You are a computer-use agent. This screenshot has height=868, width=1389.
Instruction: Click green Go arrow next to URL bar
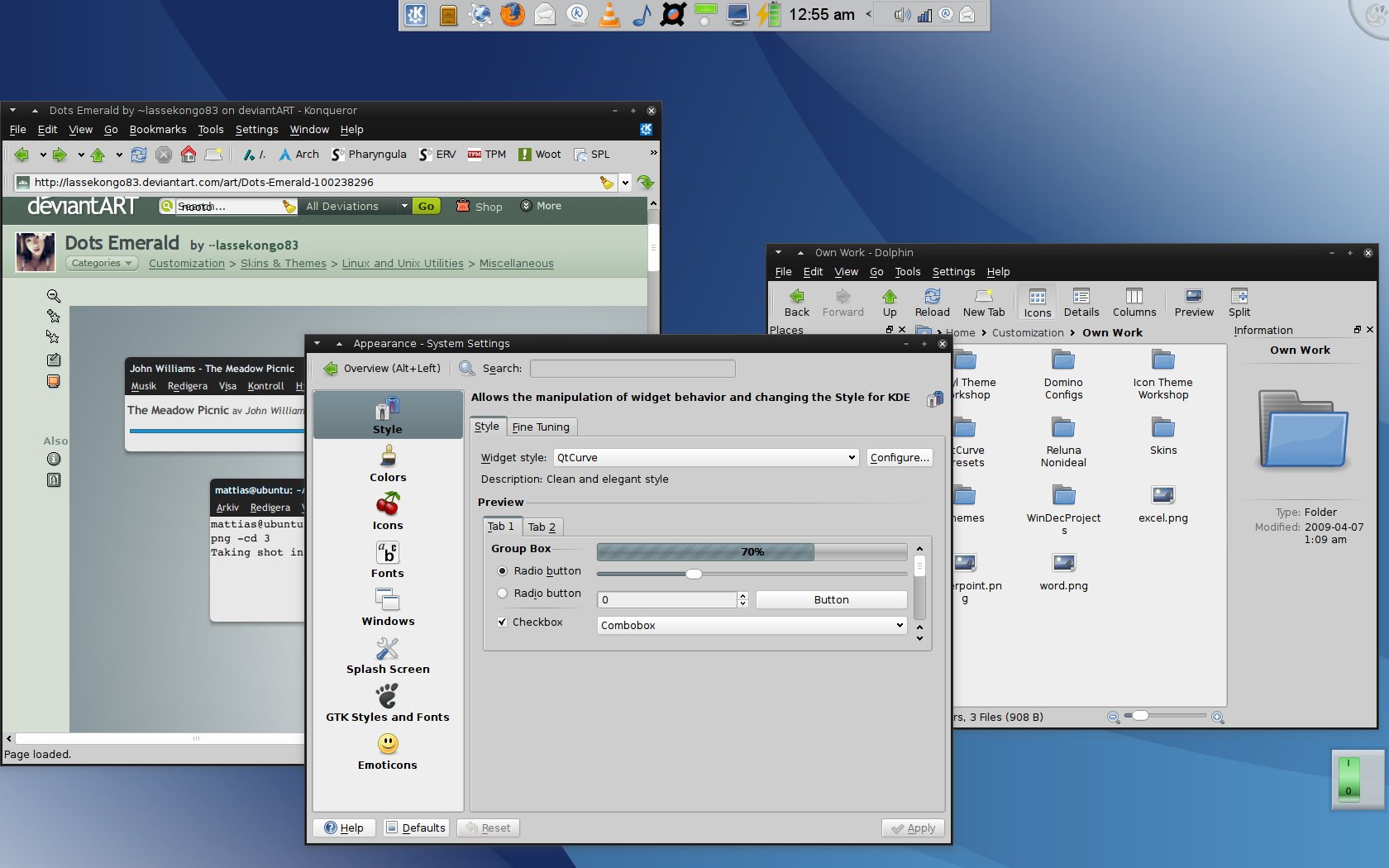pyautogui.click(x=646, y=182)
